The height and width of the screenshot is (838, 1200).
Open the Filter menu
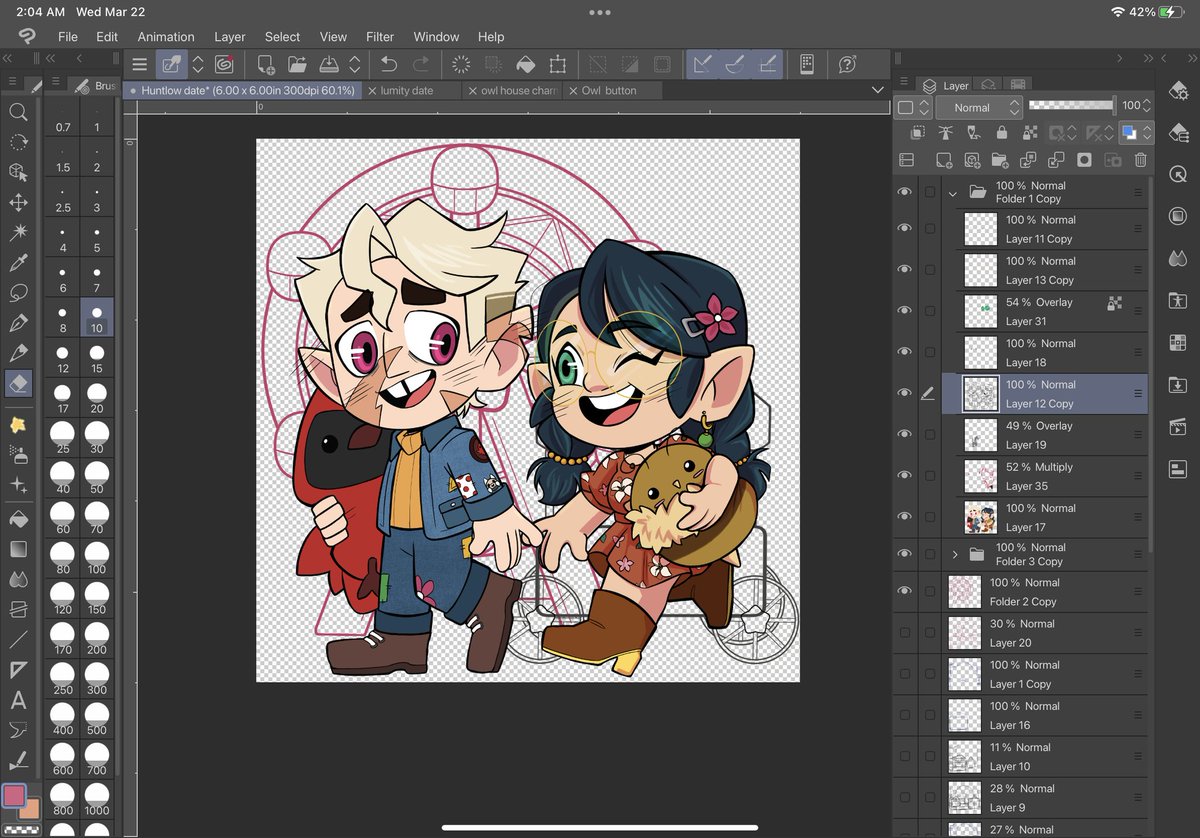coord(380,36)
